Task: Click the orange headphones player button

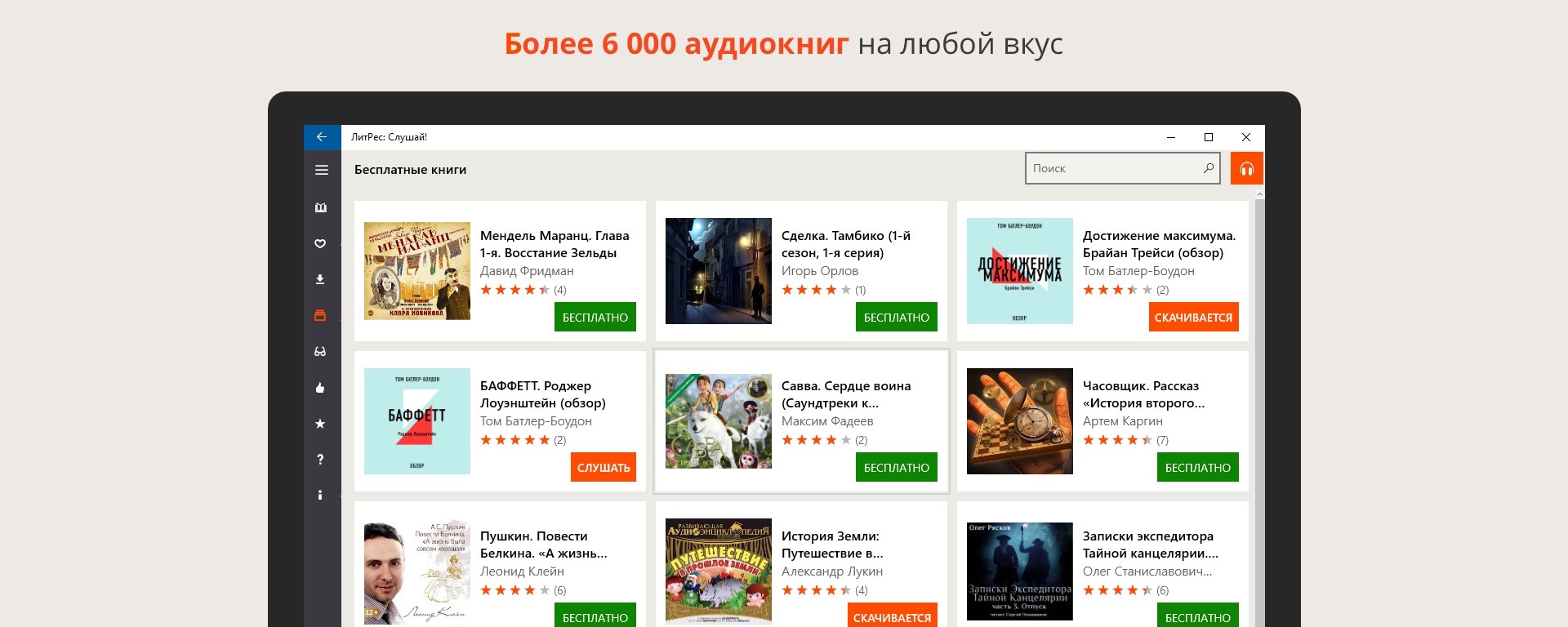Action: 1247,168
